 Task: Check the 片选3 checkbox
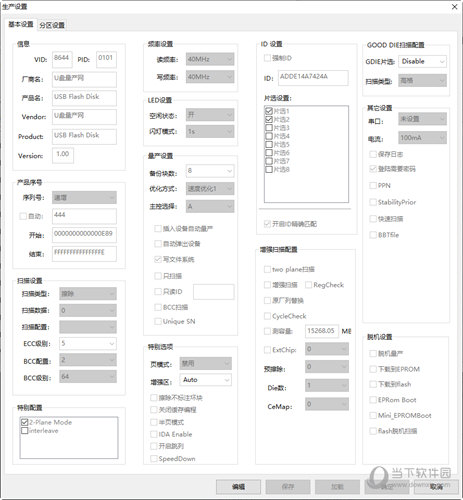269,127
